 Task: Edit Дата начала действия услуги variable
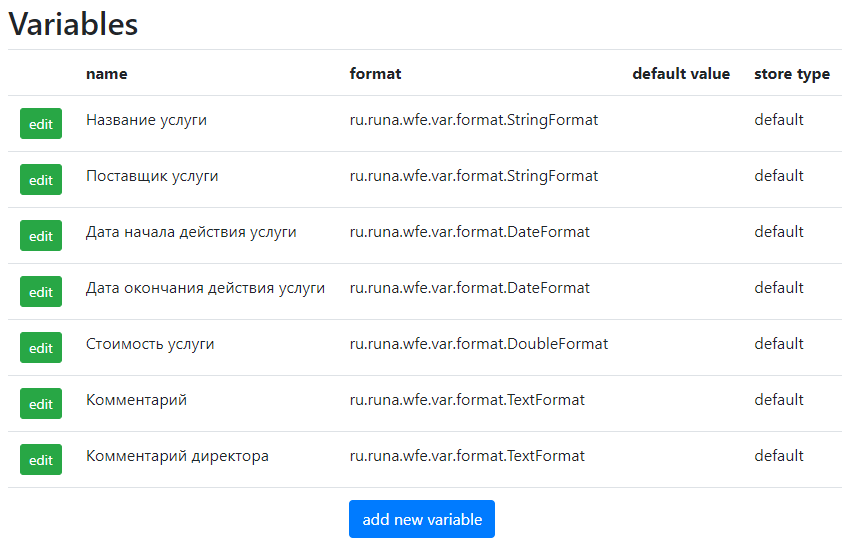pyautogui.click(x=41, y=235)
